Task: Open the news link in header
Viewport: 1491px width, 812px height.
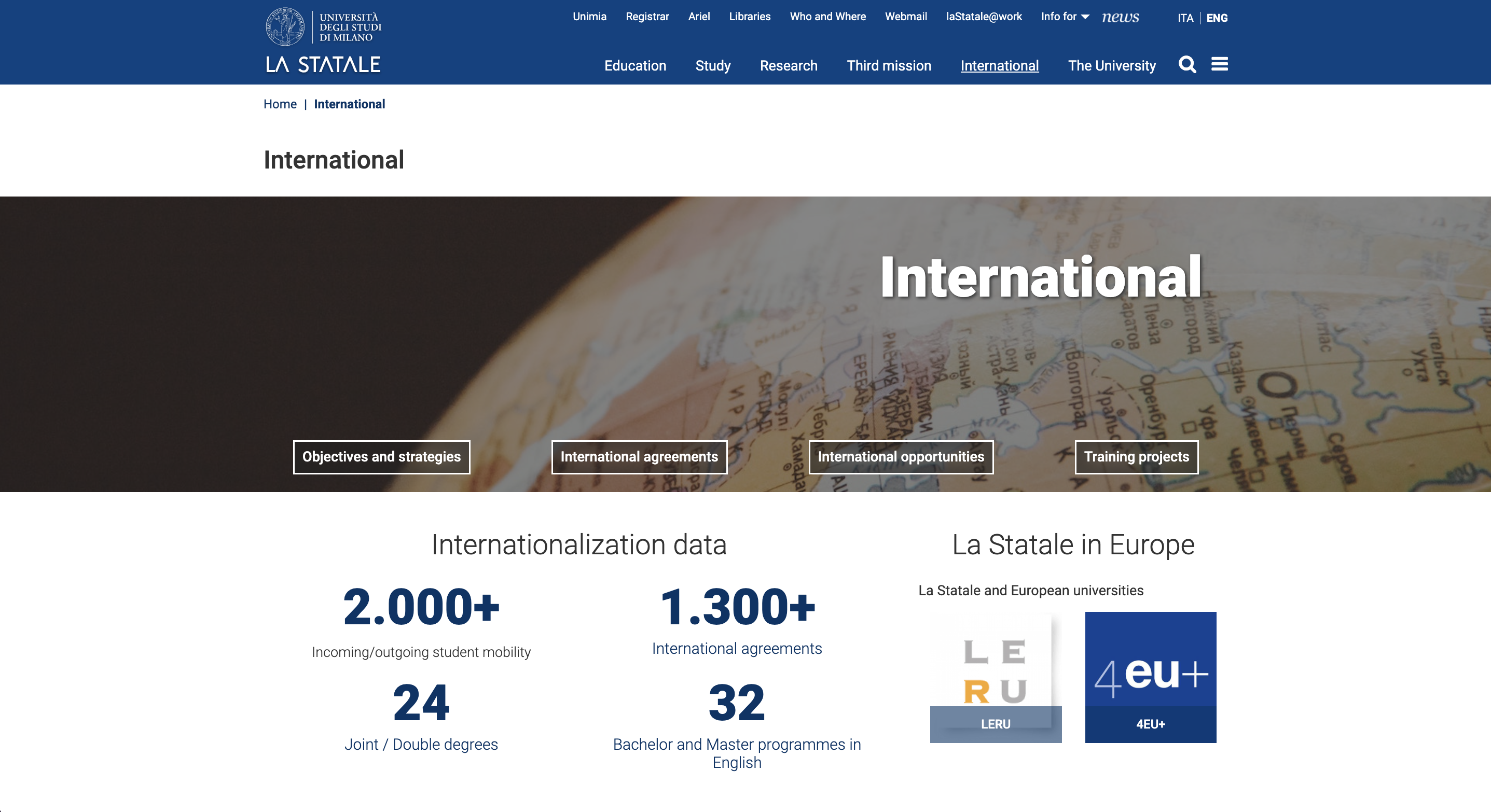Action: pos(1120,17)
